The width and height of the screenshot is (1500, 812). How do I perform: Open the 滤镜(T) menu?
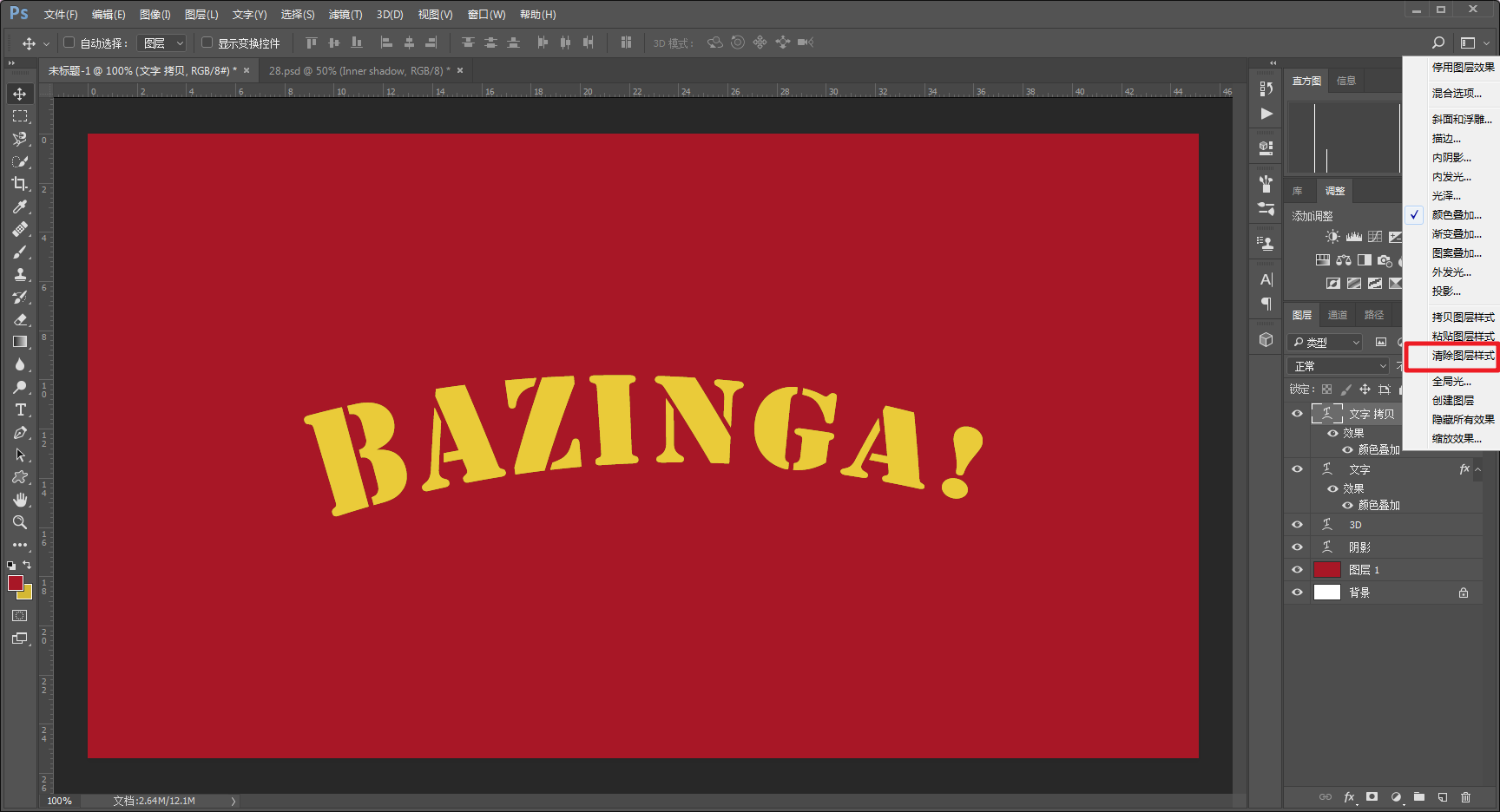click(x=345, y=15)
